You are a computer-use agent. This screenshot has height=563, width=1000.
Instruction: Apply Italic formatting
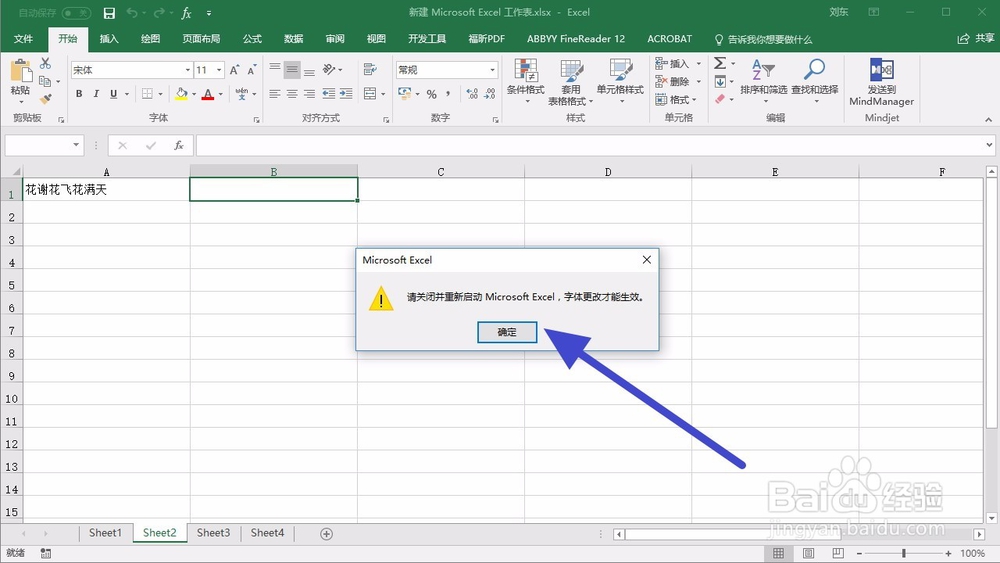(x=96, y=94)
